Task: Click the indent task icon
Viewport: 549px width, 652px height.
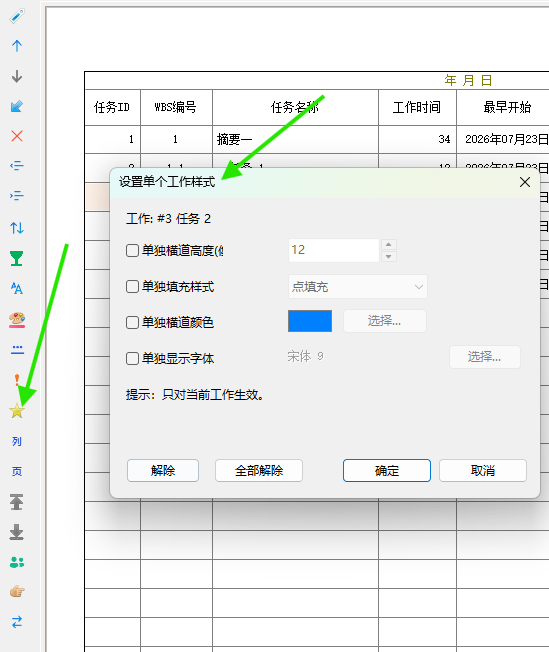Action: pos(17,195)
